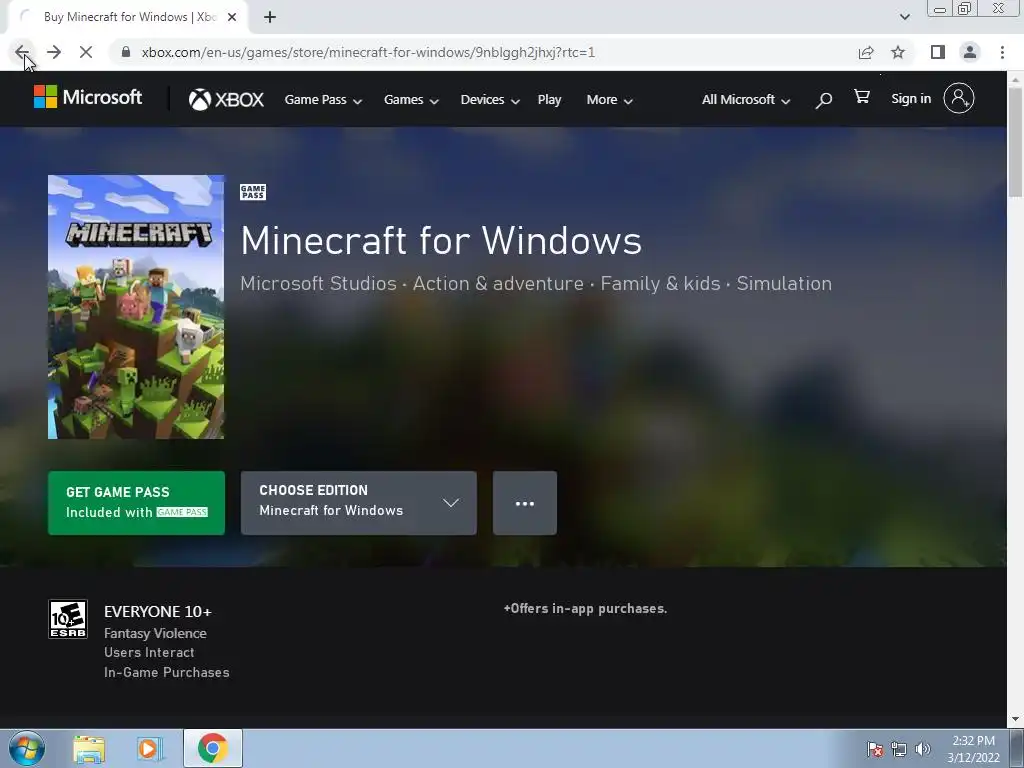Screen dimensions: 1024x768
Task: Expand the All Microsoft menu
Action: (x=746, y=100)
